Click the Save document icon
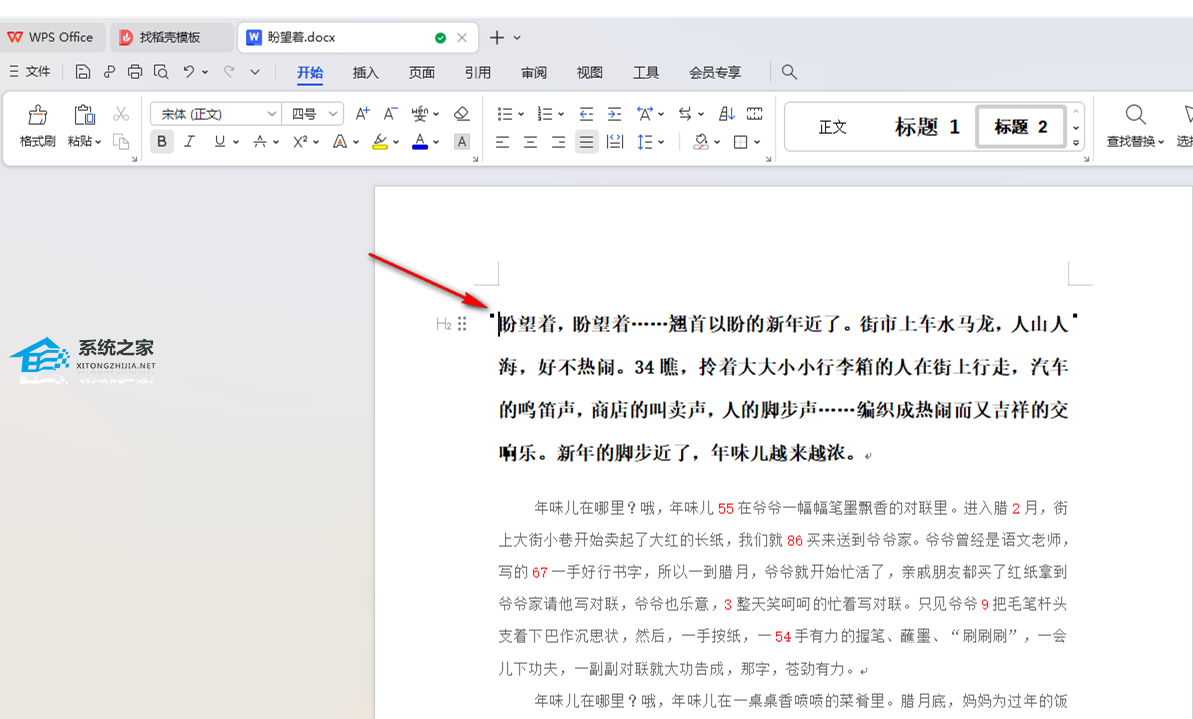The image size is (1193, 719). coord(83,72)
